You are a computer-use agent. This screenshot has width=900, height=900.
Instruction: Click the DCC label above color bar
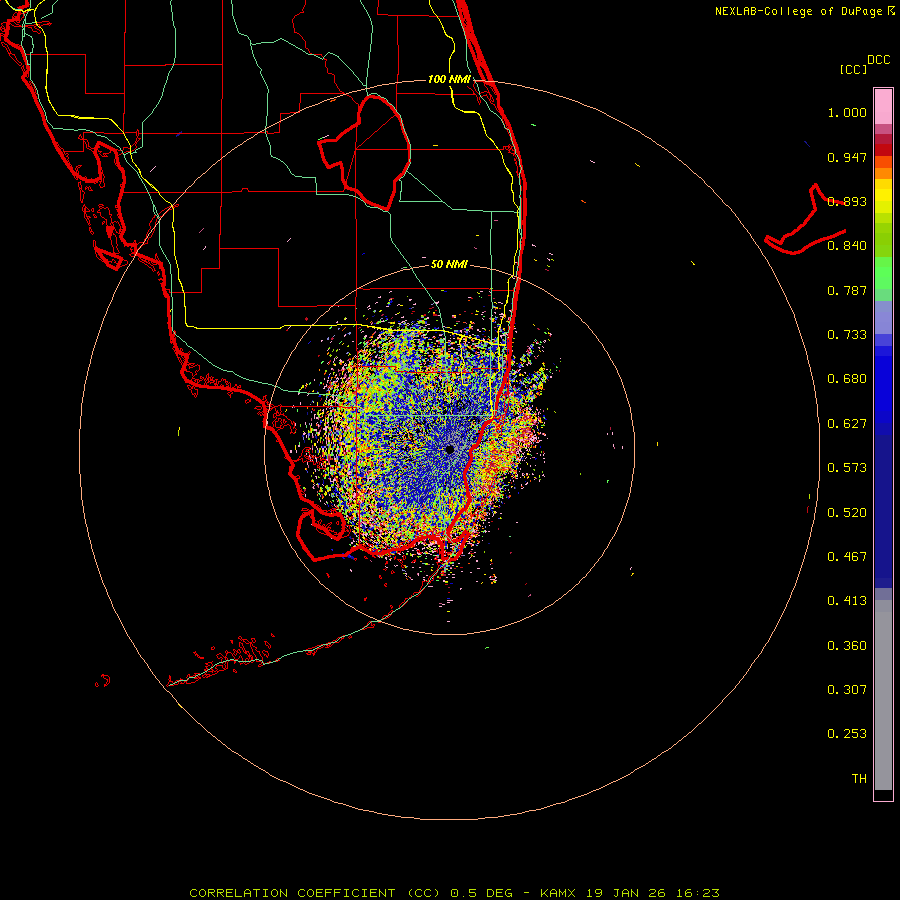[x=879, y=60]
